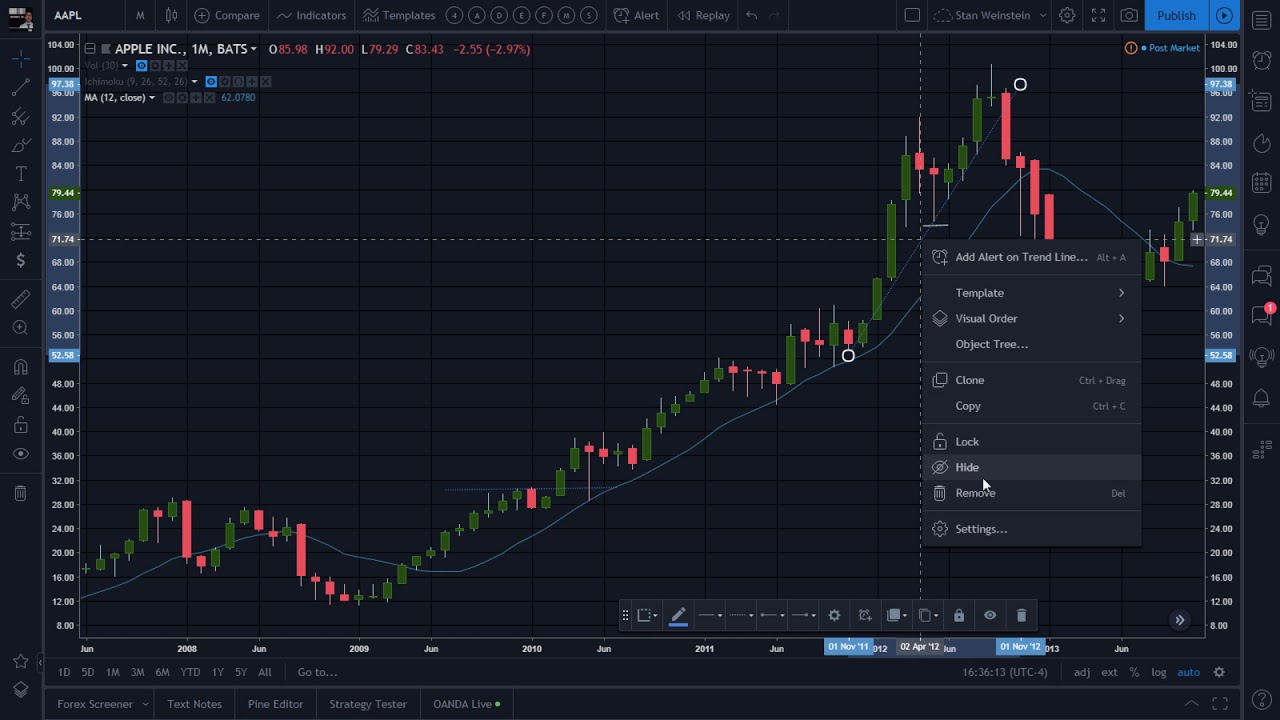Open the Stan Weinstein layout dropdown arrow
This screenshot has width=1280, height=720.
1042,15
